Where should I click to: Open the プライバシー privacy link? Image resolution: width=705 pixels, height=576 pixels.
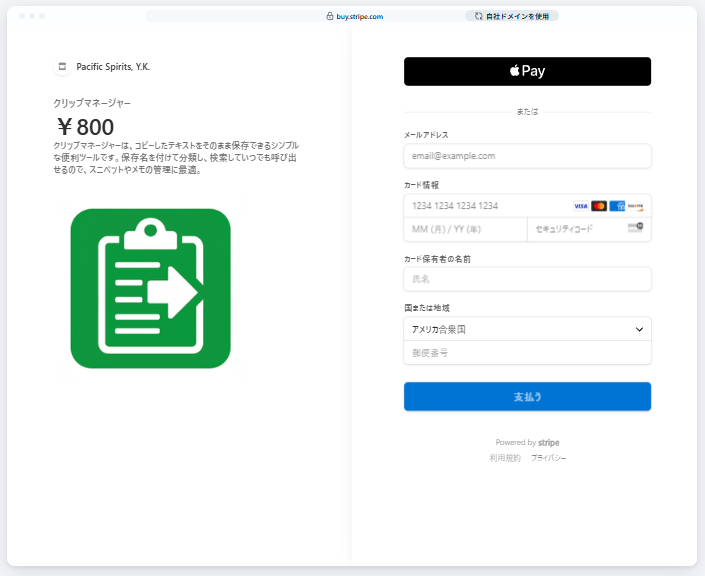pos(548,457)
